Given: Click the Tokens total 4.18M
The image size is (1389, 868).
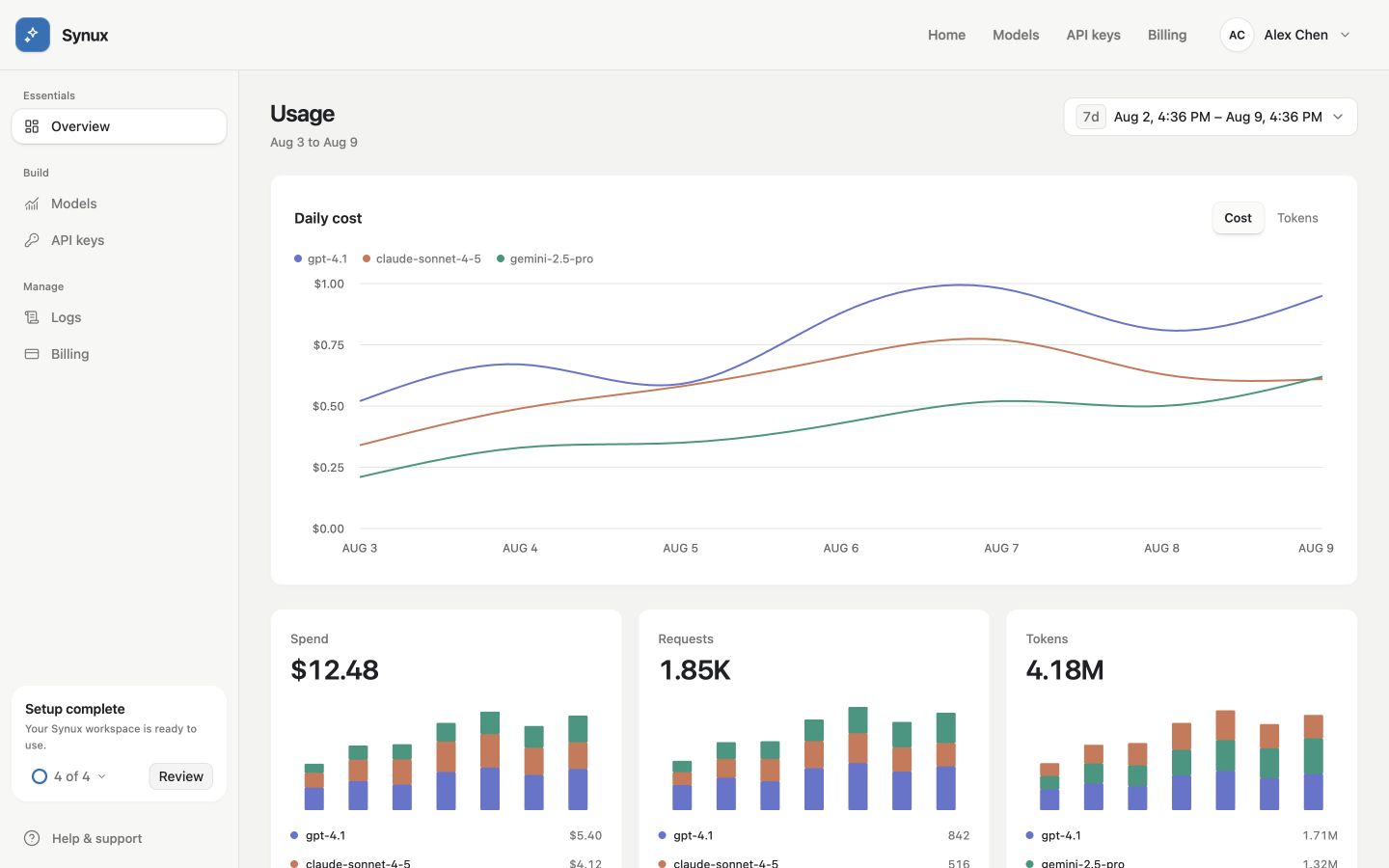Looking at the screenshot, I should (1065, 669).
